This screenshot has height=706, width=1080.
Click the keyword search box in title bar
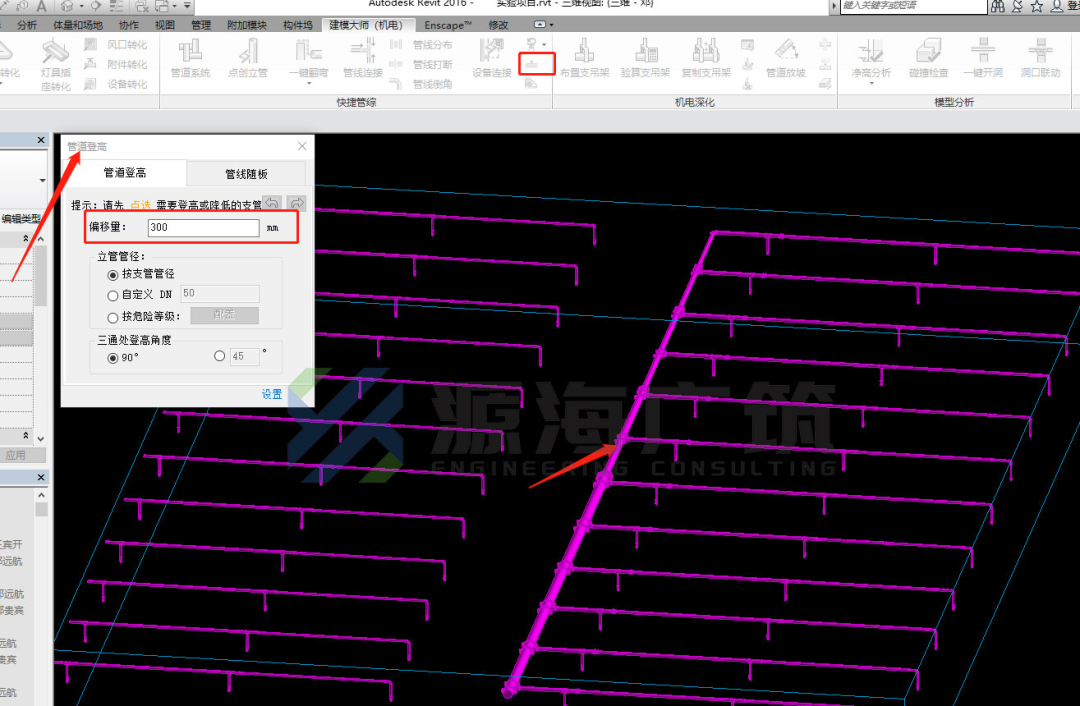[913, 6]
